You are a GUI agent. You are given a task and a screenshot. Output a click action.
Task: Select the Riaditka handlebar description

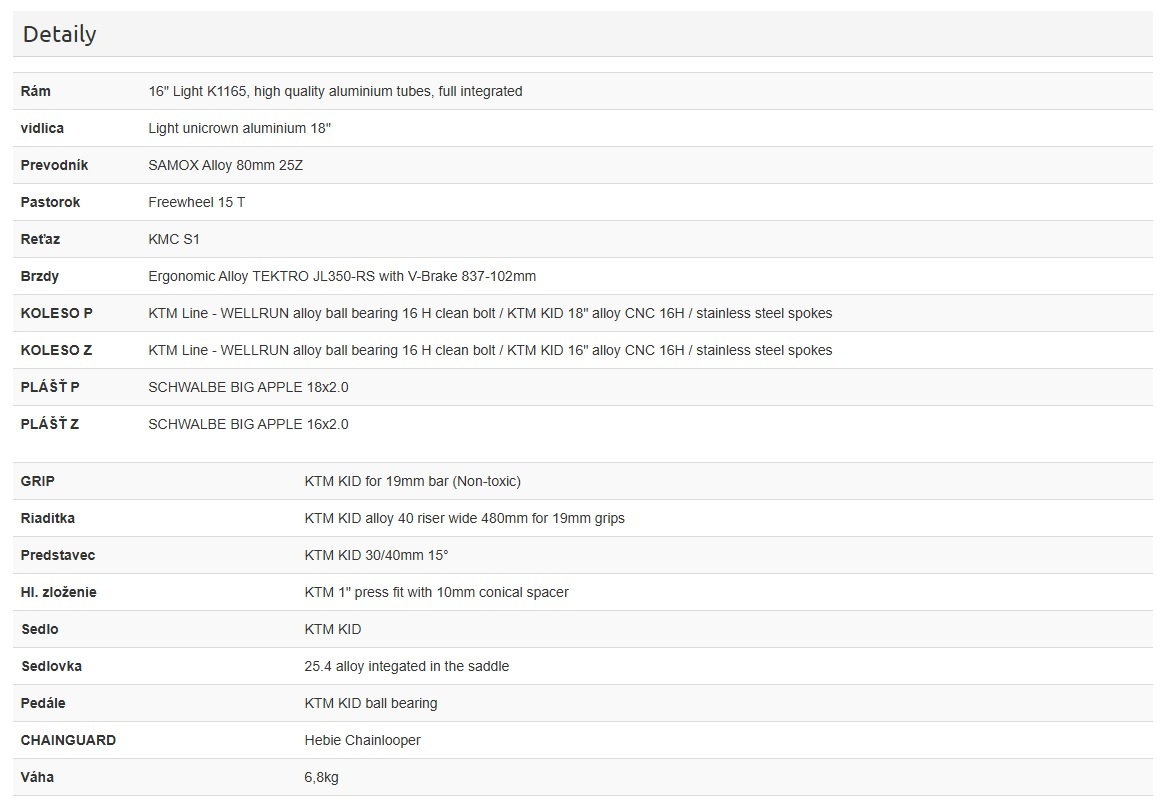tap(464, 518)
